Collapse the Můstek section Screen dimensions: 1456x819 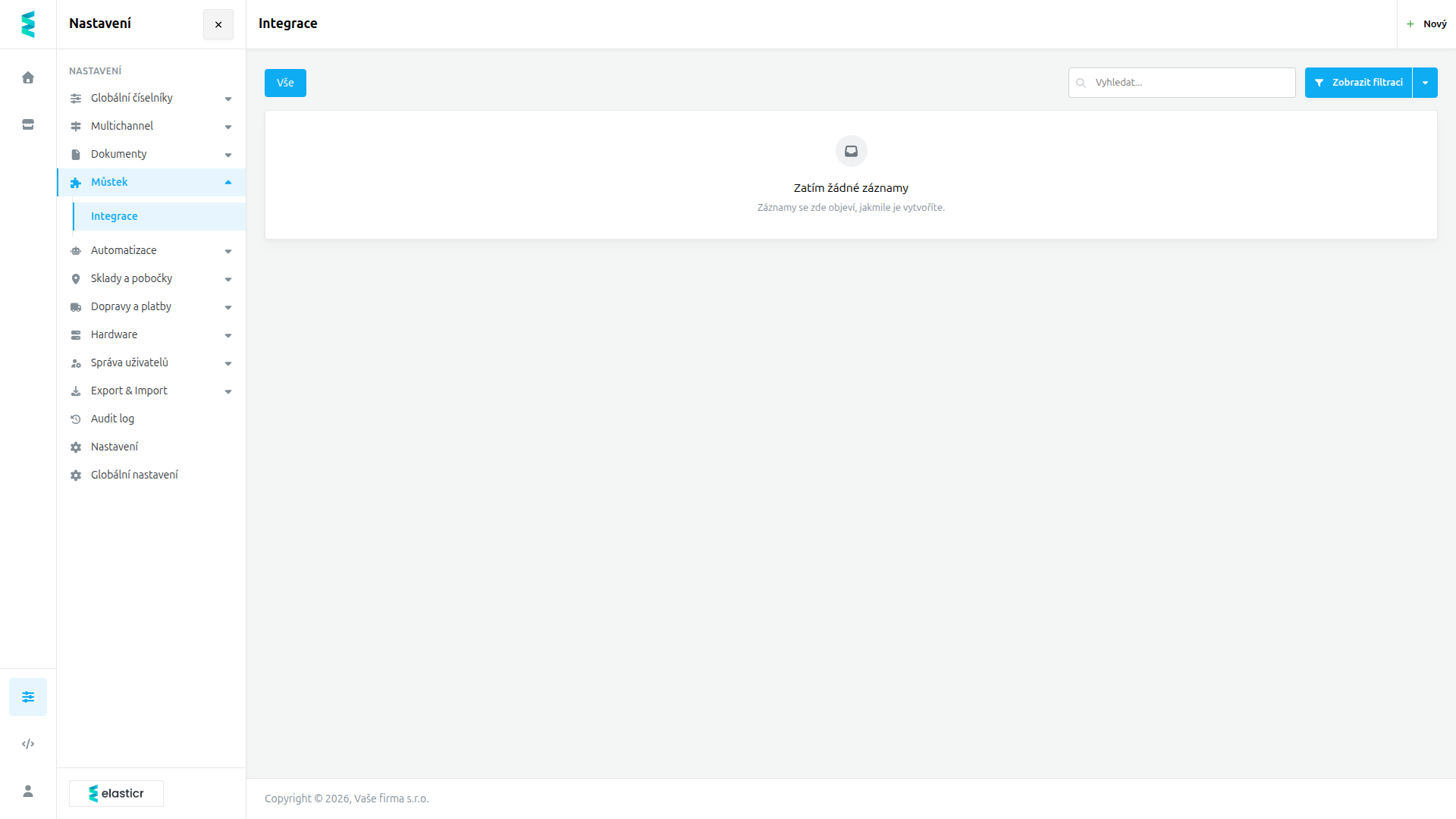(151, 182)
